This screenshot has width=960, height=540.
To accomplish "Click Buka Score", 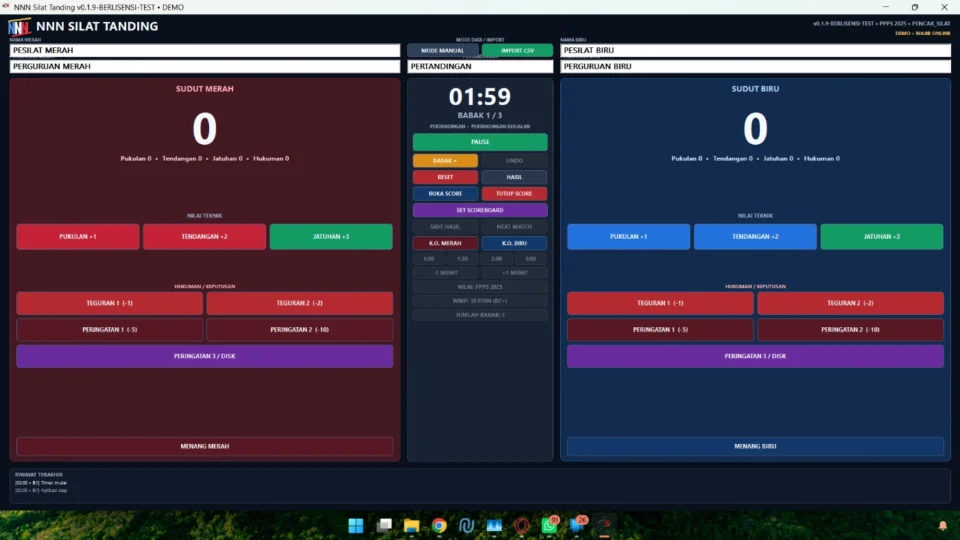I will coord(445,193).
